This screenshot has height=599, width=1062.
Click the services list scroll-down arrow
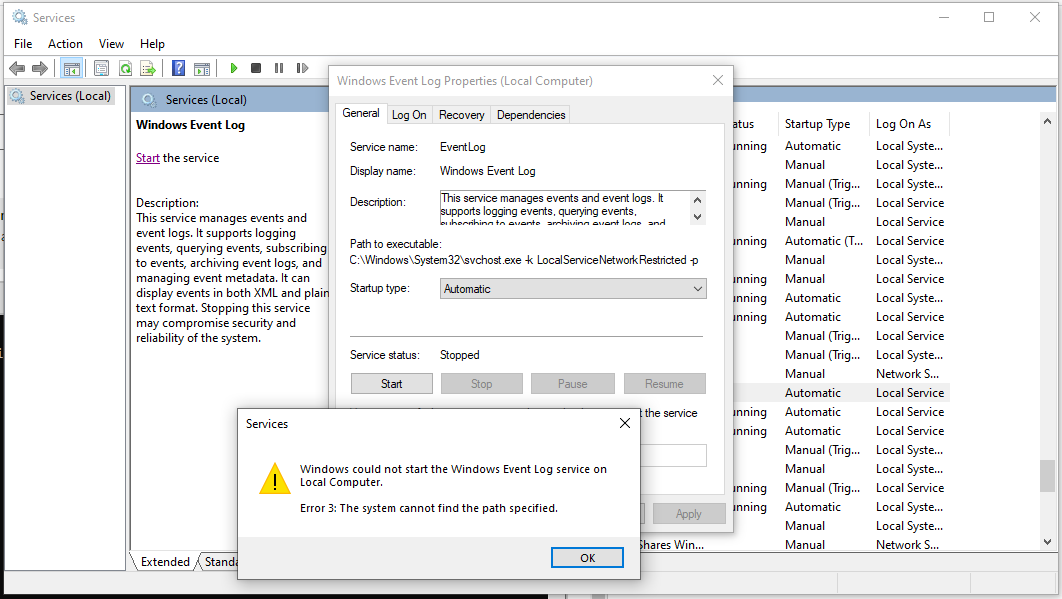1047,541
